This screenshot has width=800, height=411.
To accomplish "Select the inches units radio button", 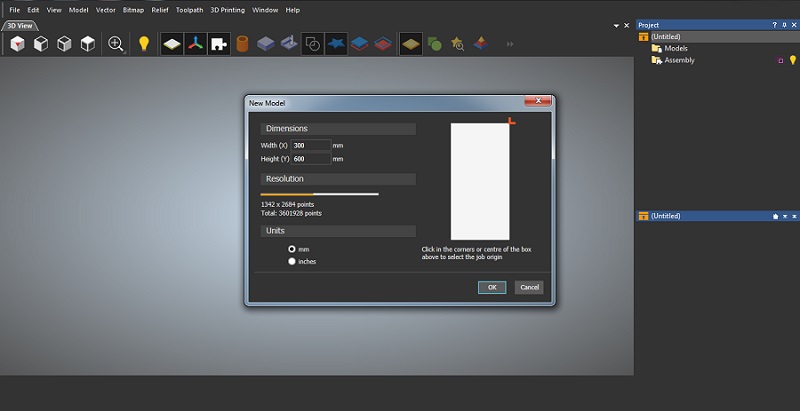I will coord(292,261).
